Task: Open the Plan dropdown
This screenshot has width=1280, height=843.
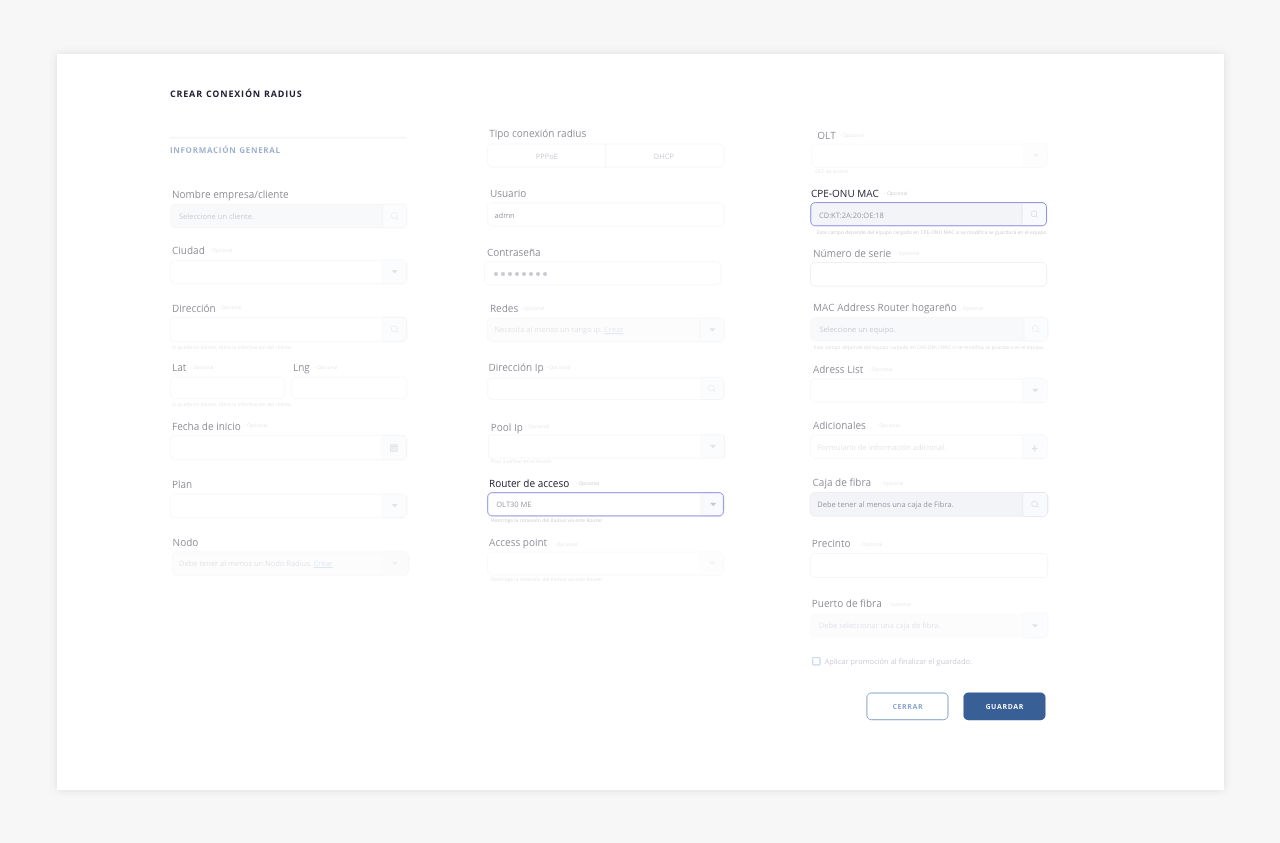Action: coord(395,506)
